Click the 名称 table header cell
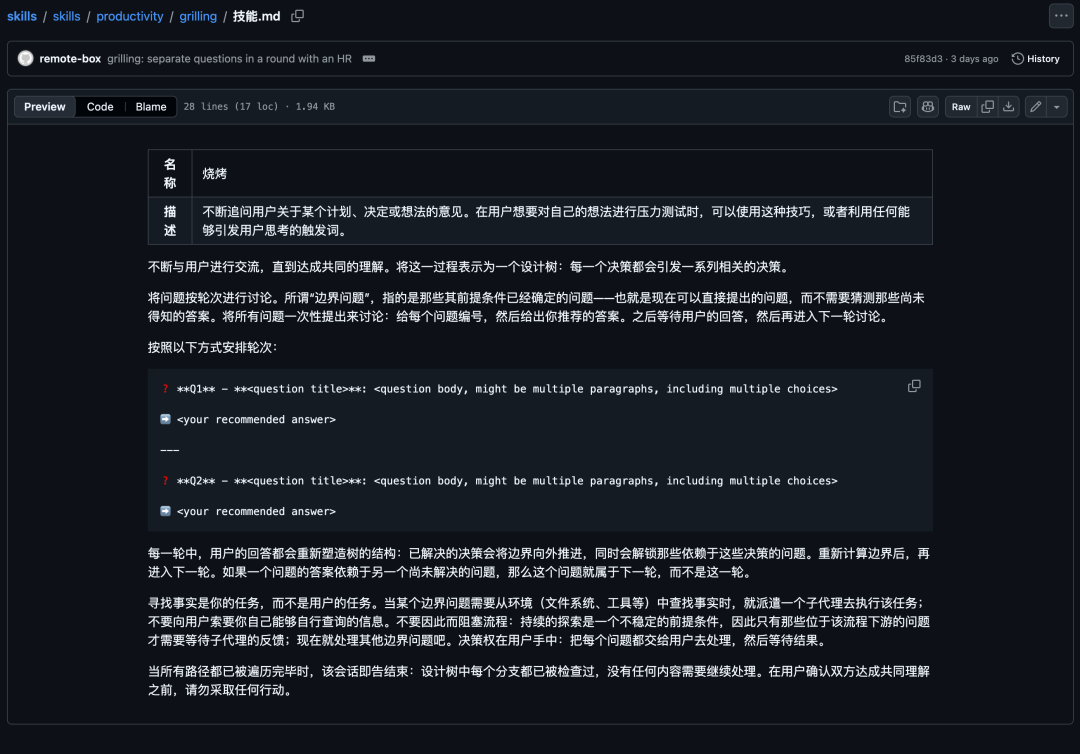The height and width of the screenshot is (754, 1080). pyautogui.click(x=170, y=174)
